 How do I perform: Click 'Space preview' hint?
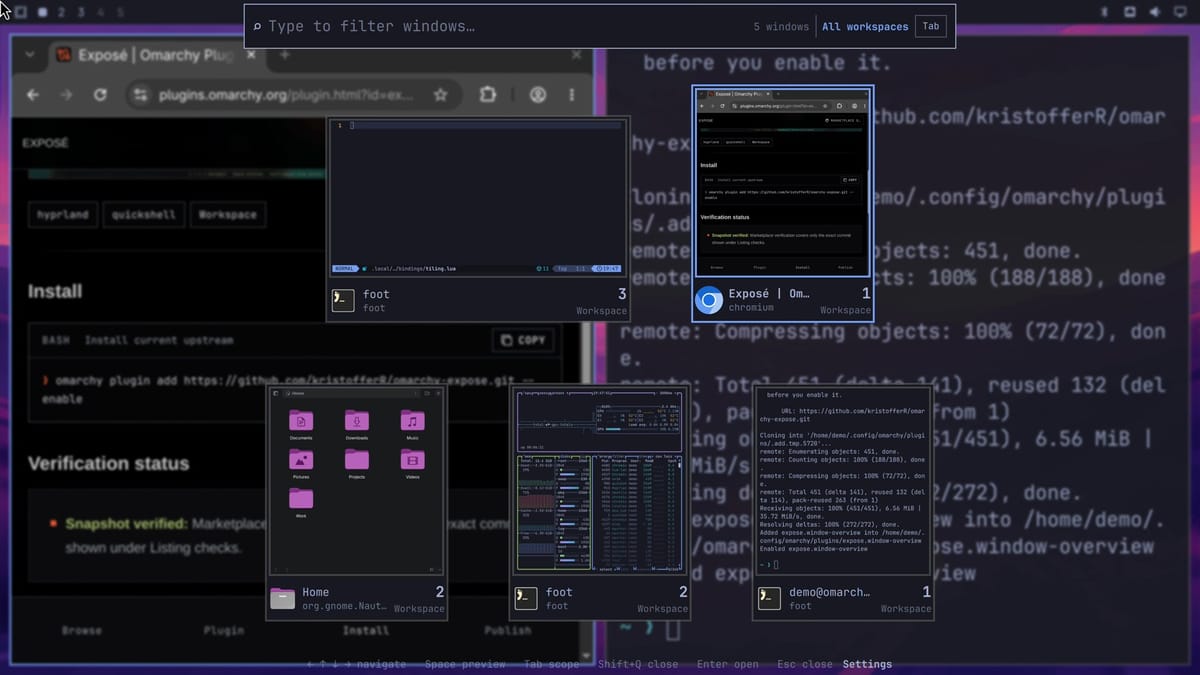(466, 664)
